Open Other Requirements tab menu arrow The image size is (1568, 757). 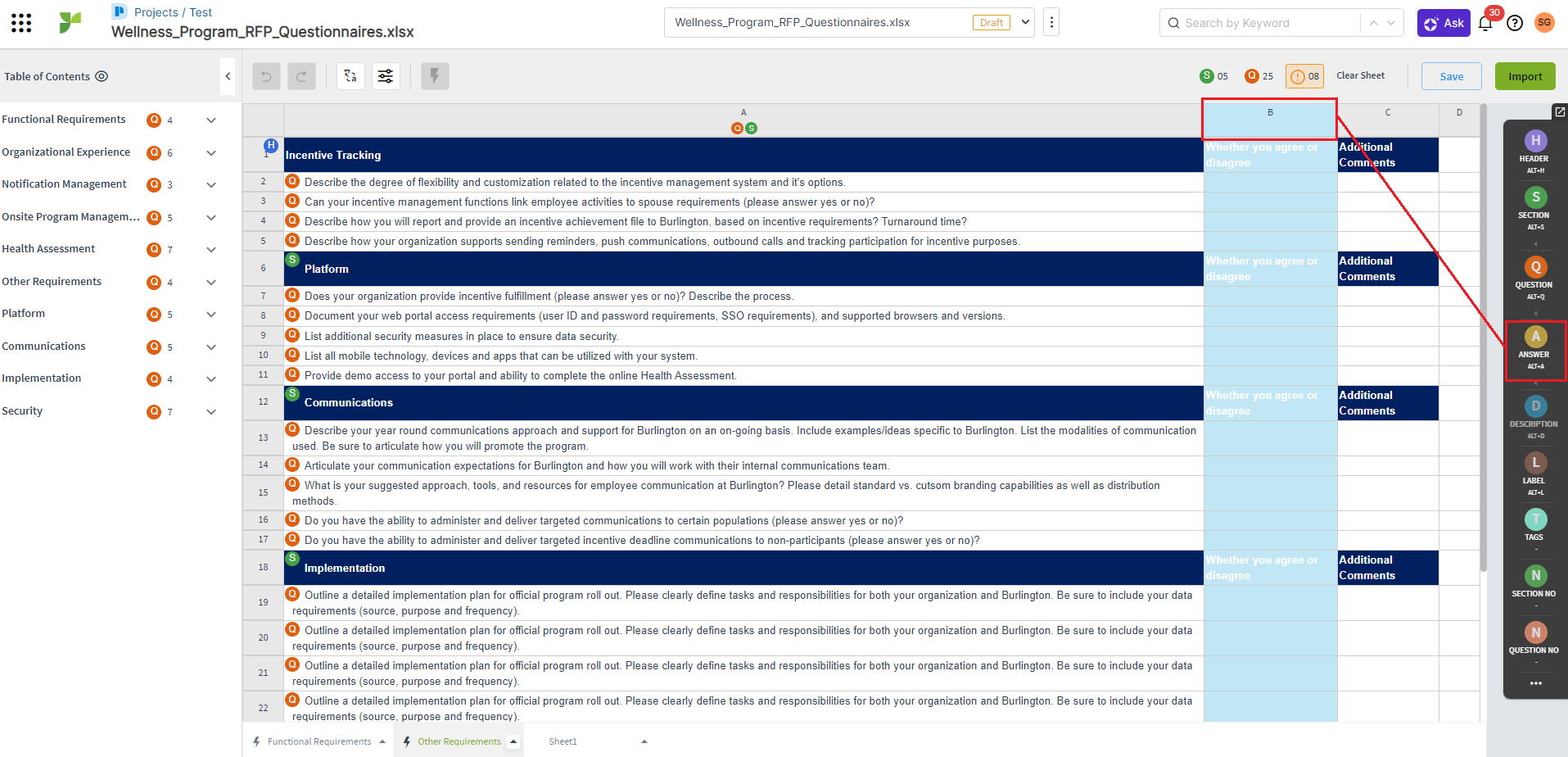513,741
